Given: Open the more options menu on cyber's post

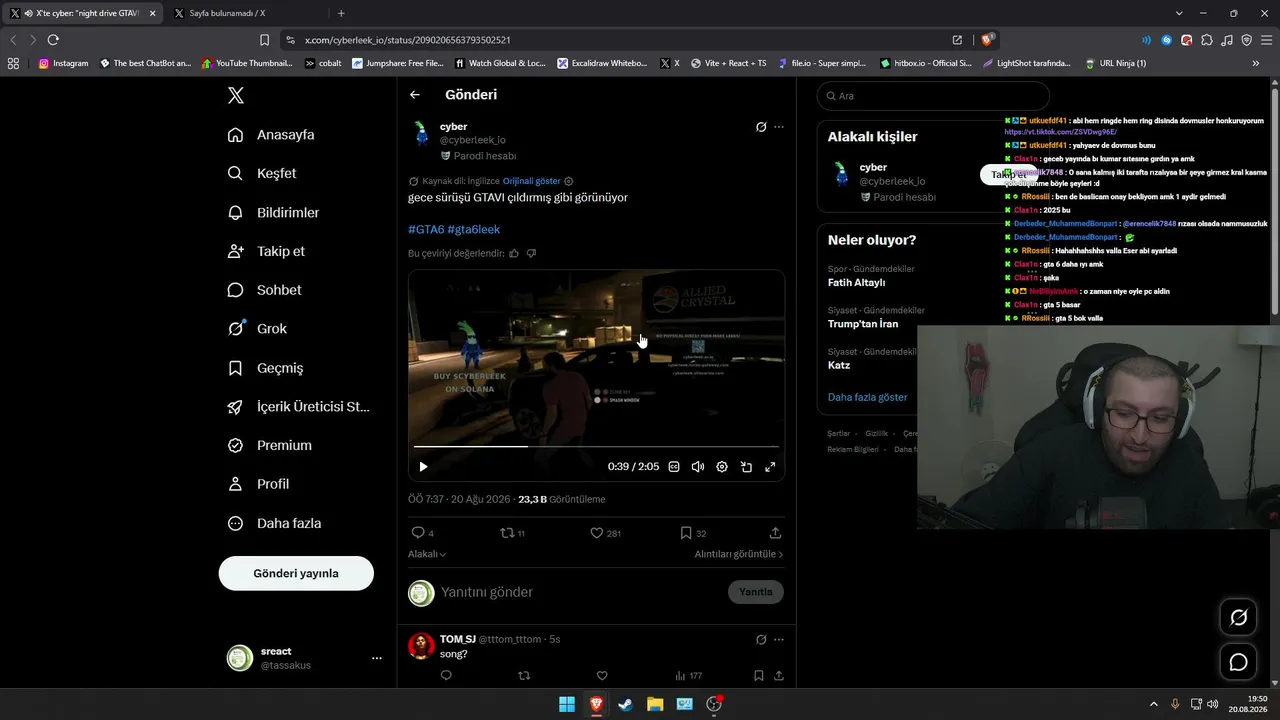Looking at the screenshot, I should click(779, 127).
